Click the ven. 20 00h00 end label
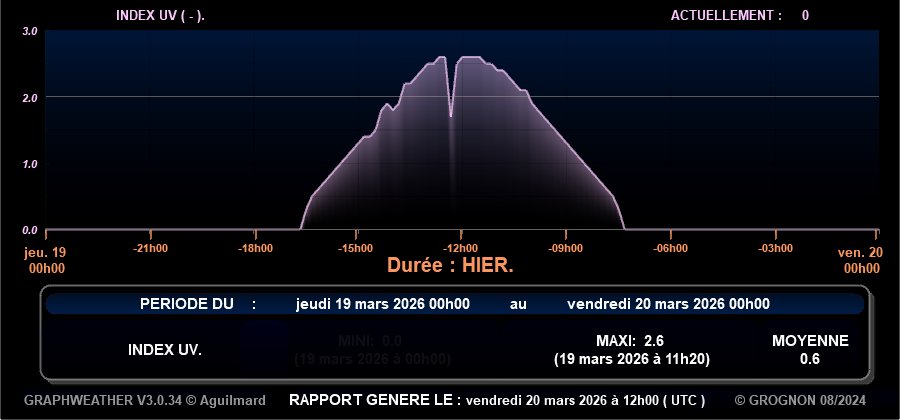 859,260
